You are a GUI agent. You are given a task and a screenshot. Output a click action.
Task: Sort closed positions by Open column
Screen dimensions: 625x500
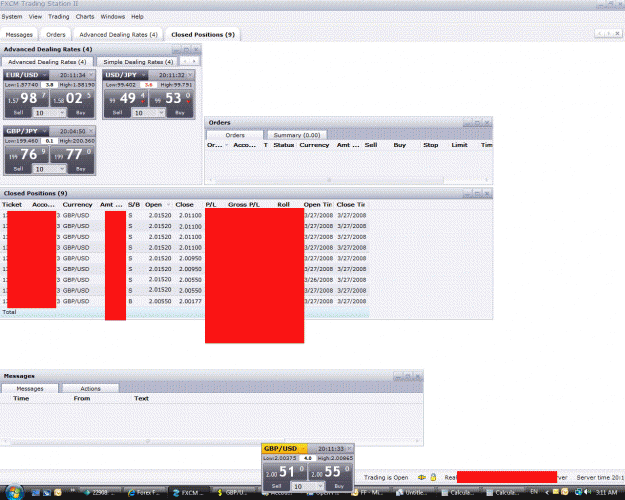pyautogui.click(x=153, y=205)
